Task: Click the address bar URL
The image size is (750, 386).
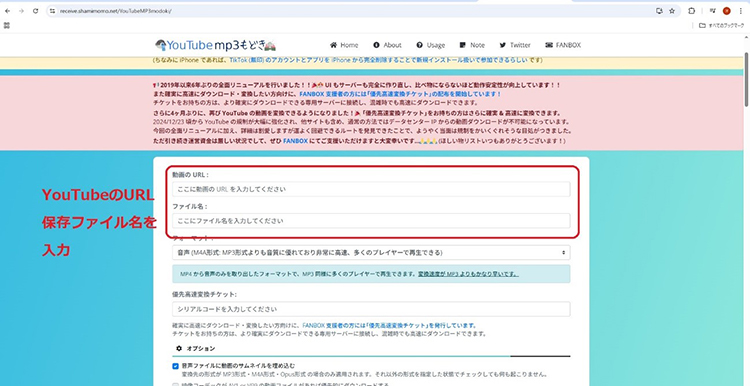Action: 116,11
